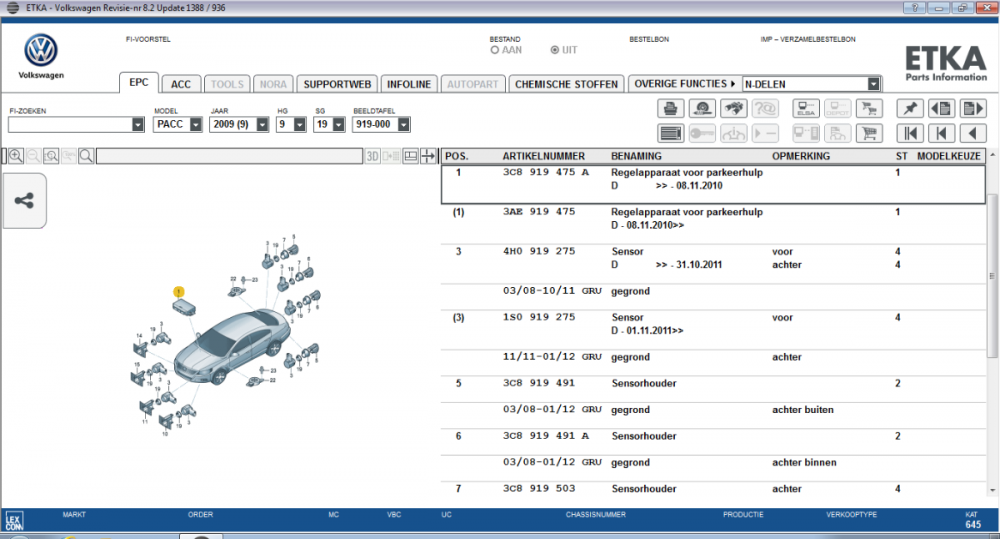Click the MODELKEUZE column header

coord(949,156)
